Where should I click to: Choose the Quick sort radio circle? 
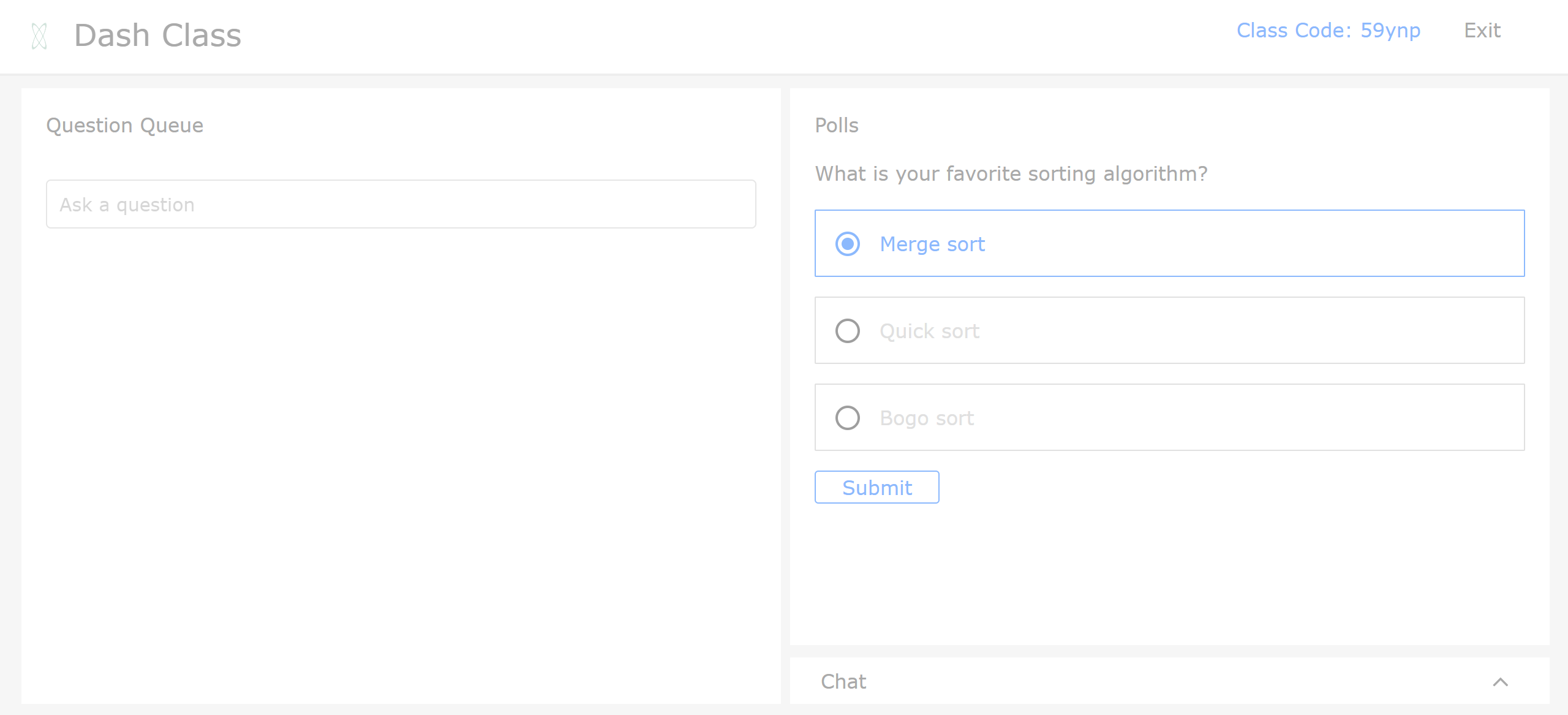point(848,331)
